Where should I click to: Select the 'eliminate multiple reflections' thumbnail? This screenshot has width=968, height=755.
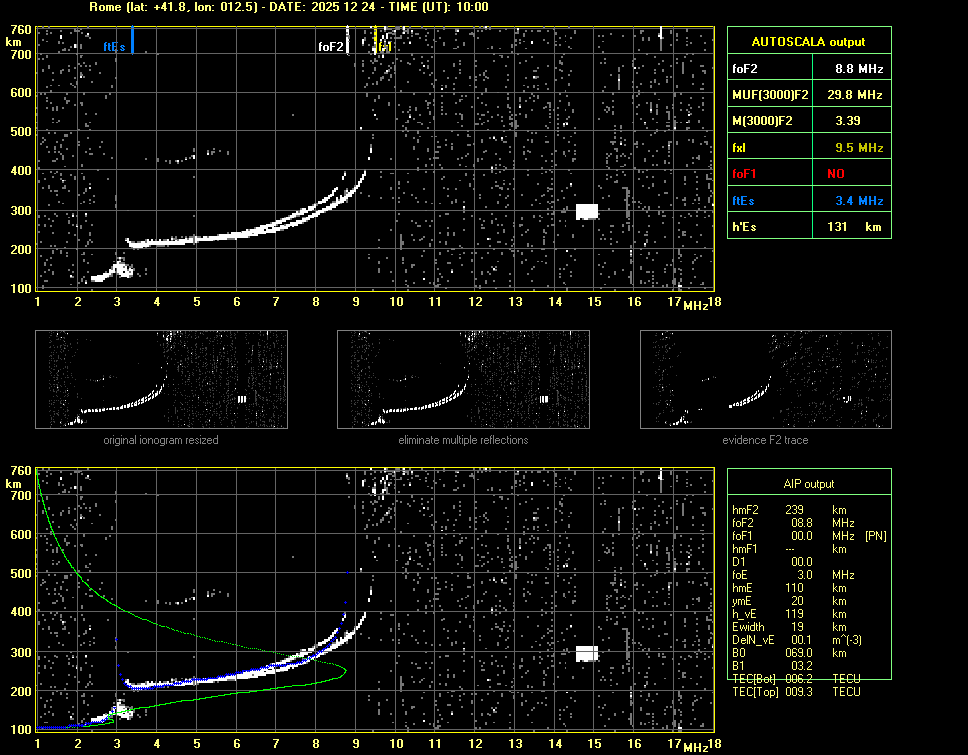[463, 379]
